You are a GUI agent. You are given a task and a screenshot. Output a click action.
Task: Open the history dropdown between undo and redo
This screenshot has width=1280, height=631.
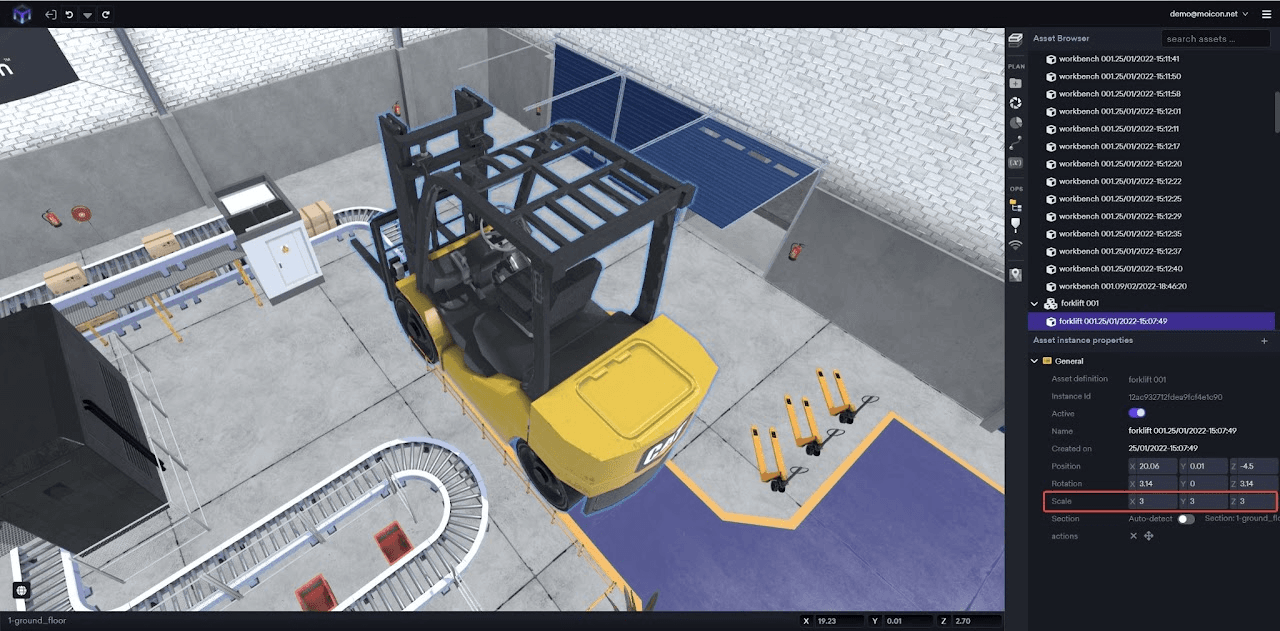[87, 15]
